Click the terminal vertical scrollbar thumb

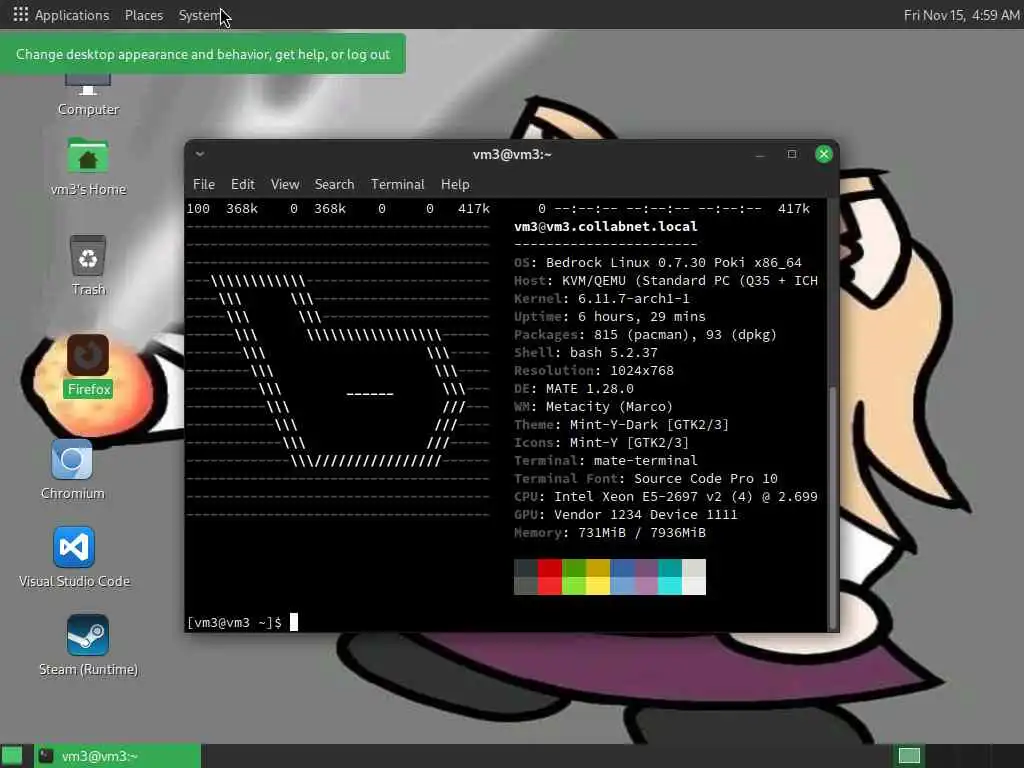833,506
